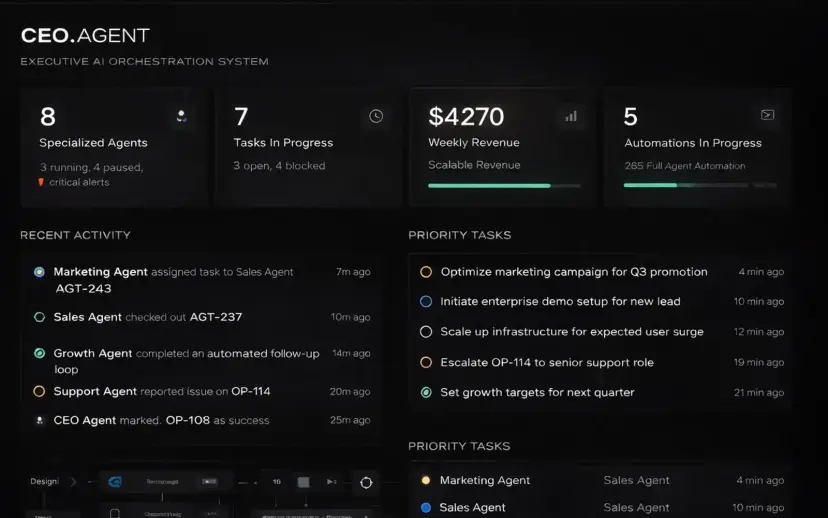The height and width of the screenshot is (518, 828).
Task: Click the 265 Full Agent Automation text
Action: (685, 166)
